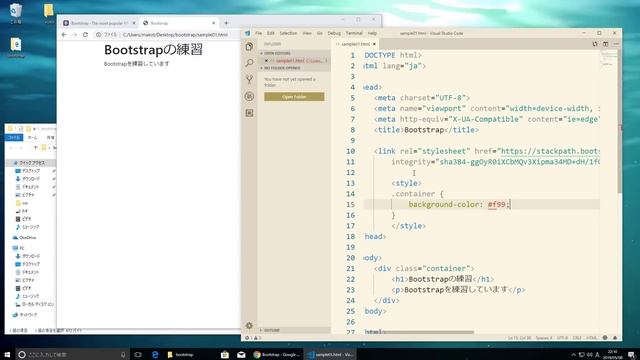640x360 pixels.
Task: Launch the Edge browser from the taskbar
Action: coord(155,354)
